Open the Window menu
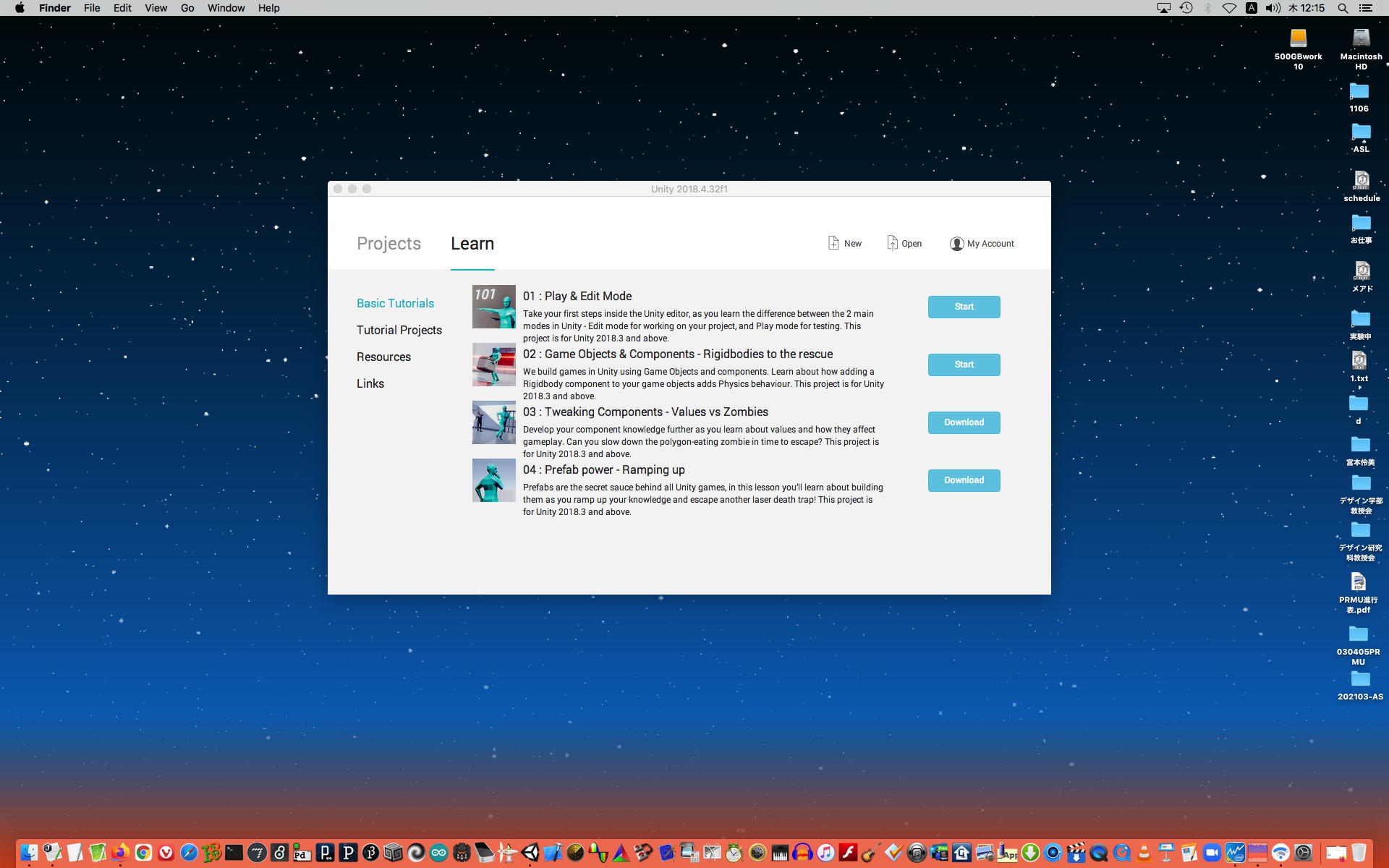Image resolution: width=1389 pixels, height=868 pixels. pos(226,8)
